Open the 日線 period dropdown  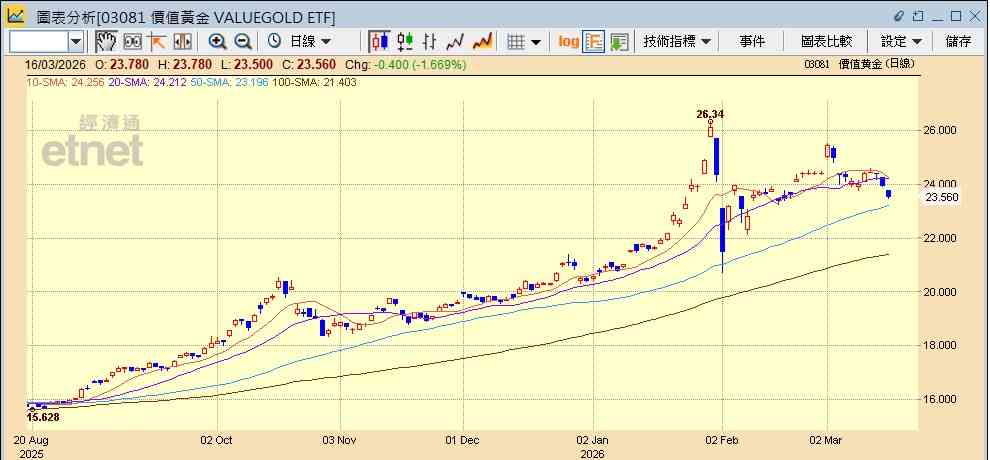coord(310,42)
